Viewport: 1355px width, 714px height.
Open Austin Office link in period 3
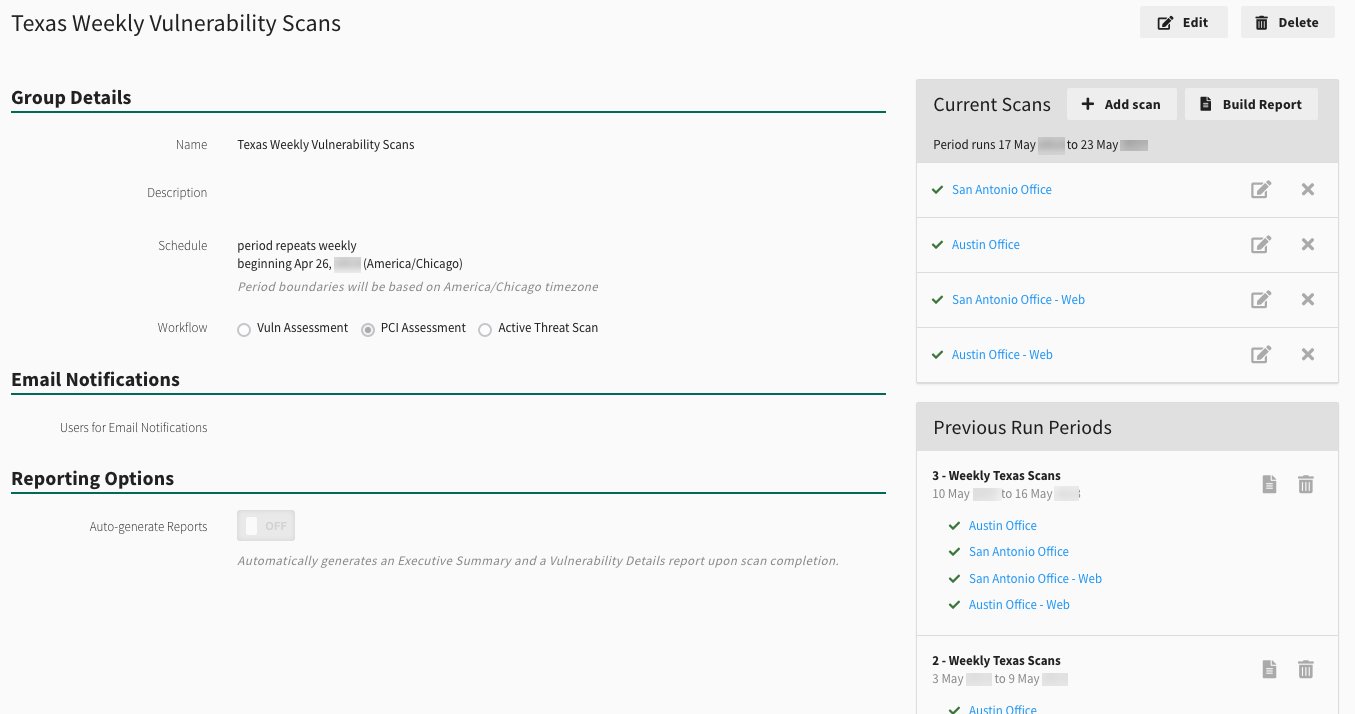click(1002, 526)
